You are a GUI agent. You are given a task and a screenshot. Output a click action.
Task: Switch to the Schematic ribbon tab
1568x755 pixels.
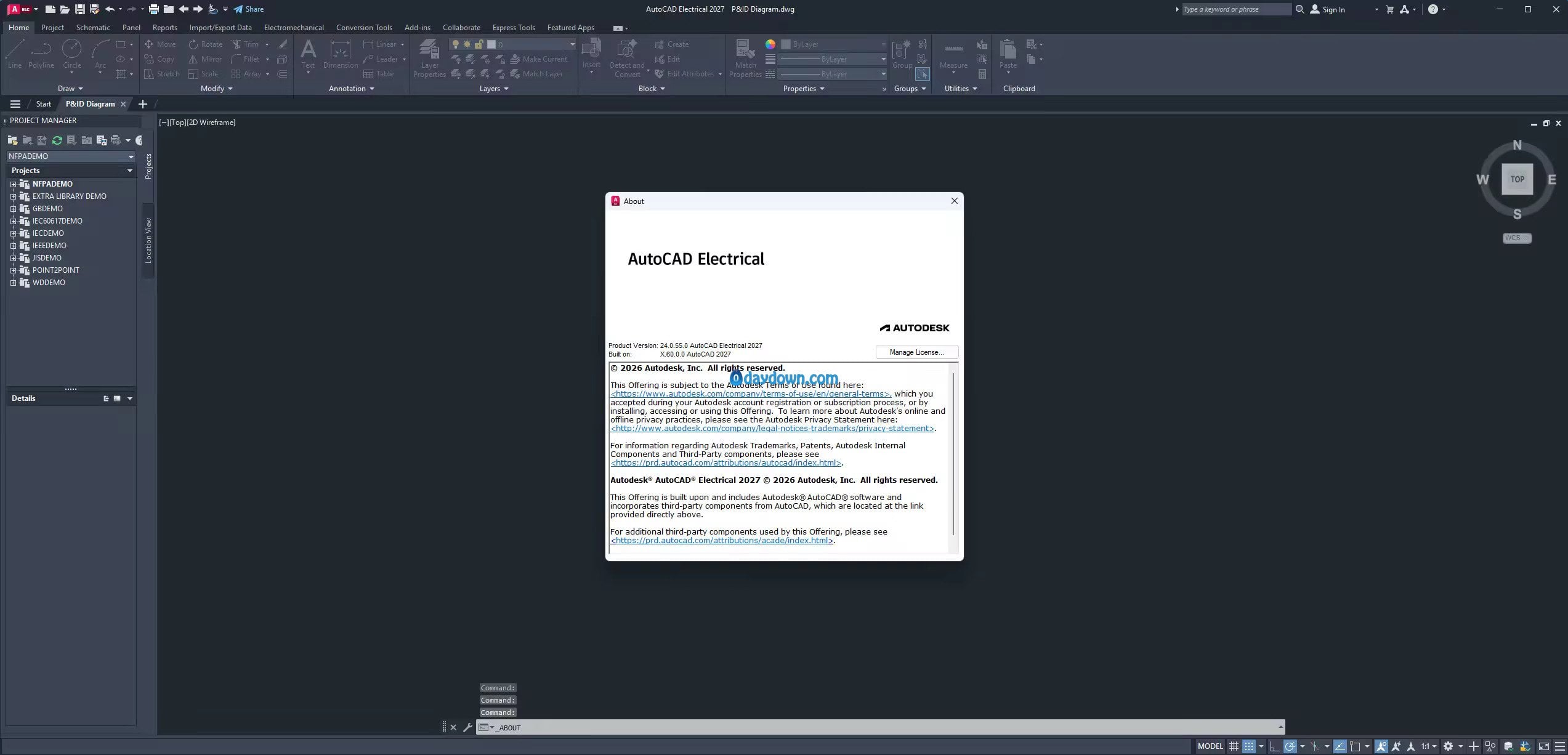93,28
